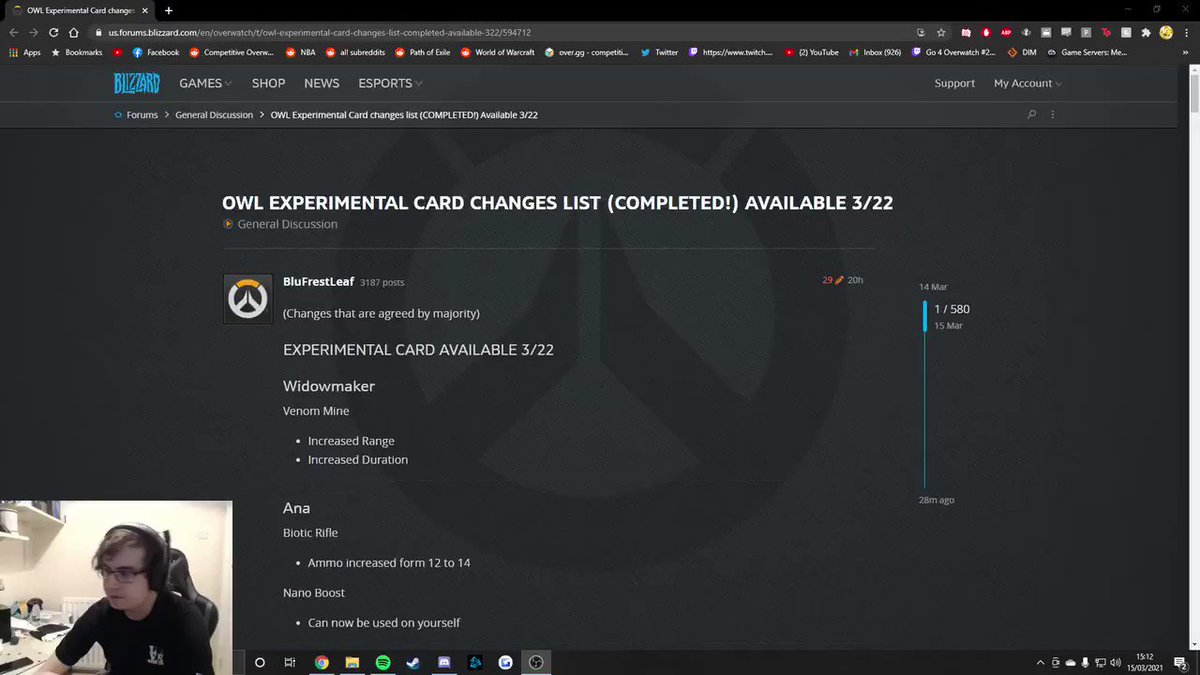
Task: Open the forum search magnifier
Action: [1031, 114]
